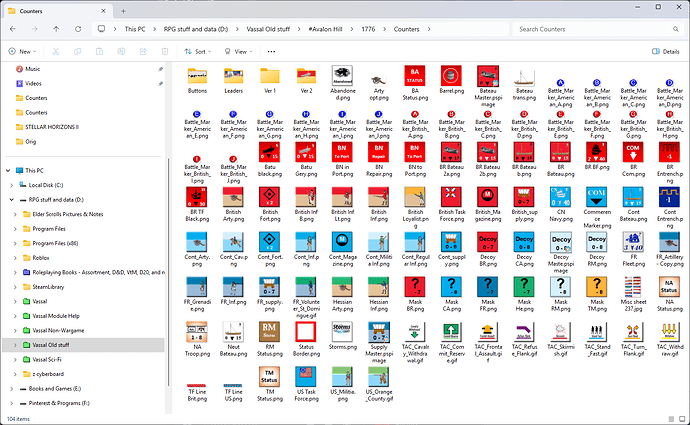Select Barrel.png file
The height and width of the screenshot is (425, 690).
(x=451, y=80)
